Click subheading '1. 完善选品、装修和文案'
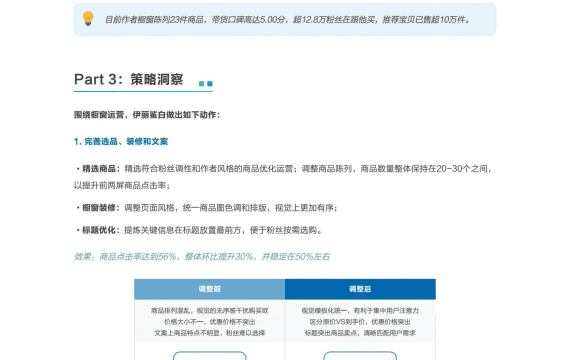The image size is (570, 360). tap(121, 141)
